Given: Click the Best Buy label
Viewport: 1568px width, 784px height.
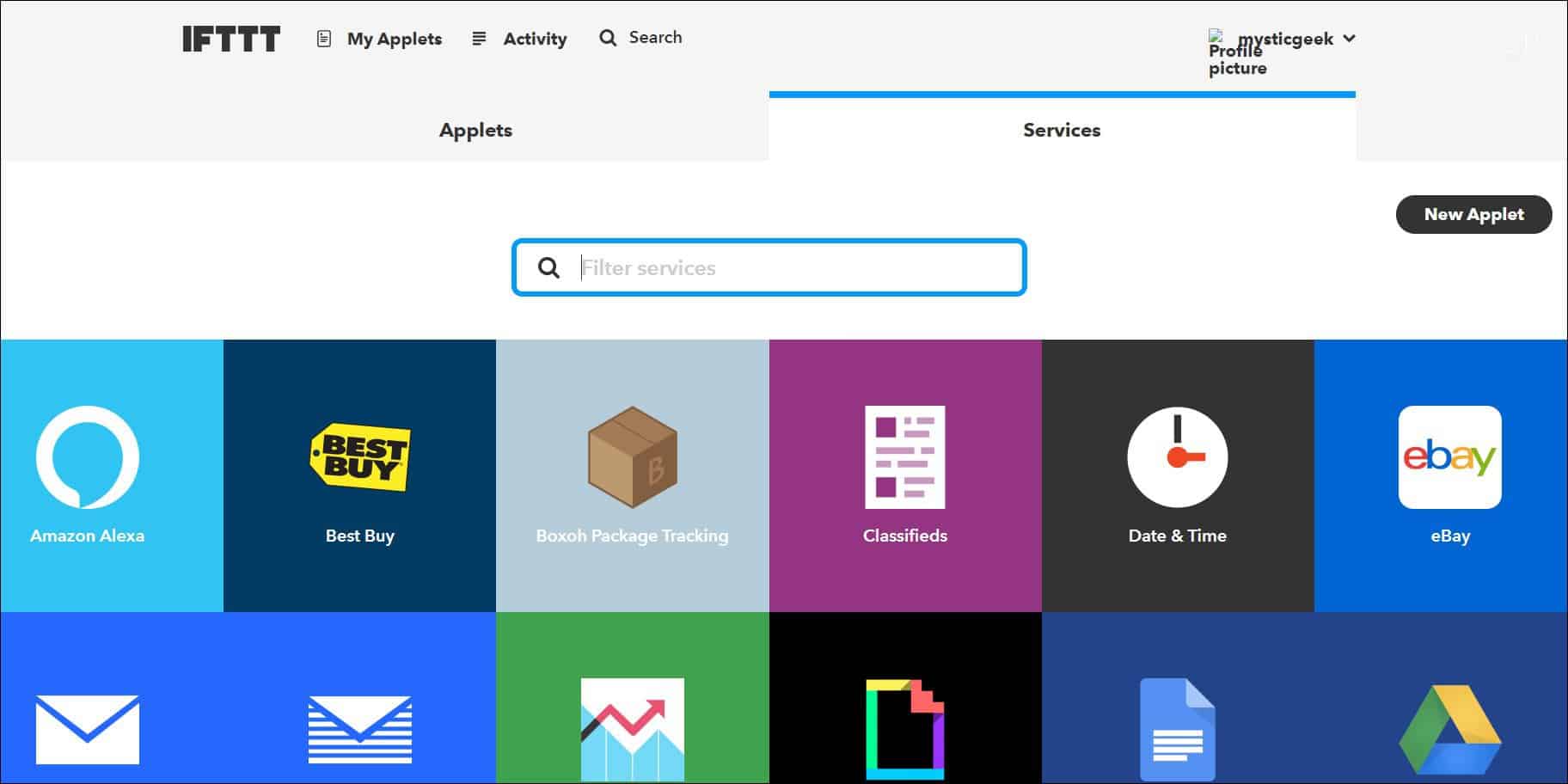Looking at the screenshot, I should pyautogui.click(x=359, y=536).
